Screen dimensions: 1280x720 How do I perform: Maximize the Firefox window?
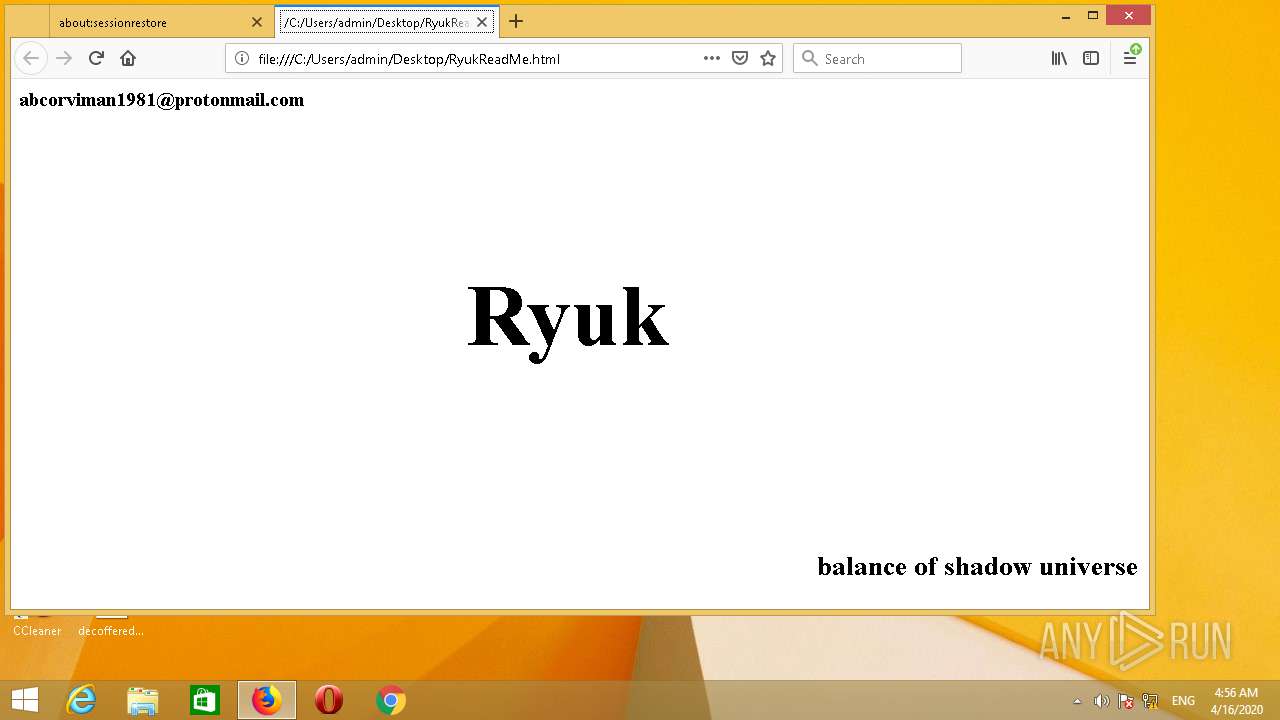[1093, 15]
